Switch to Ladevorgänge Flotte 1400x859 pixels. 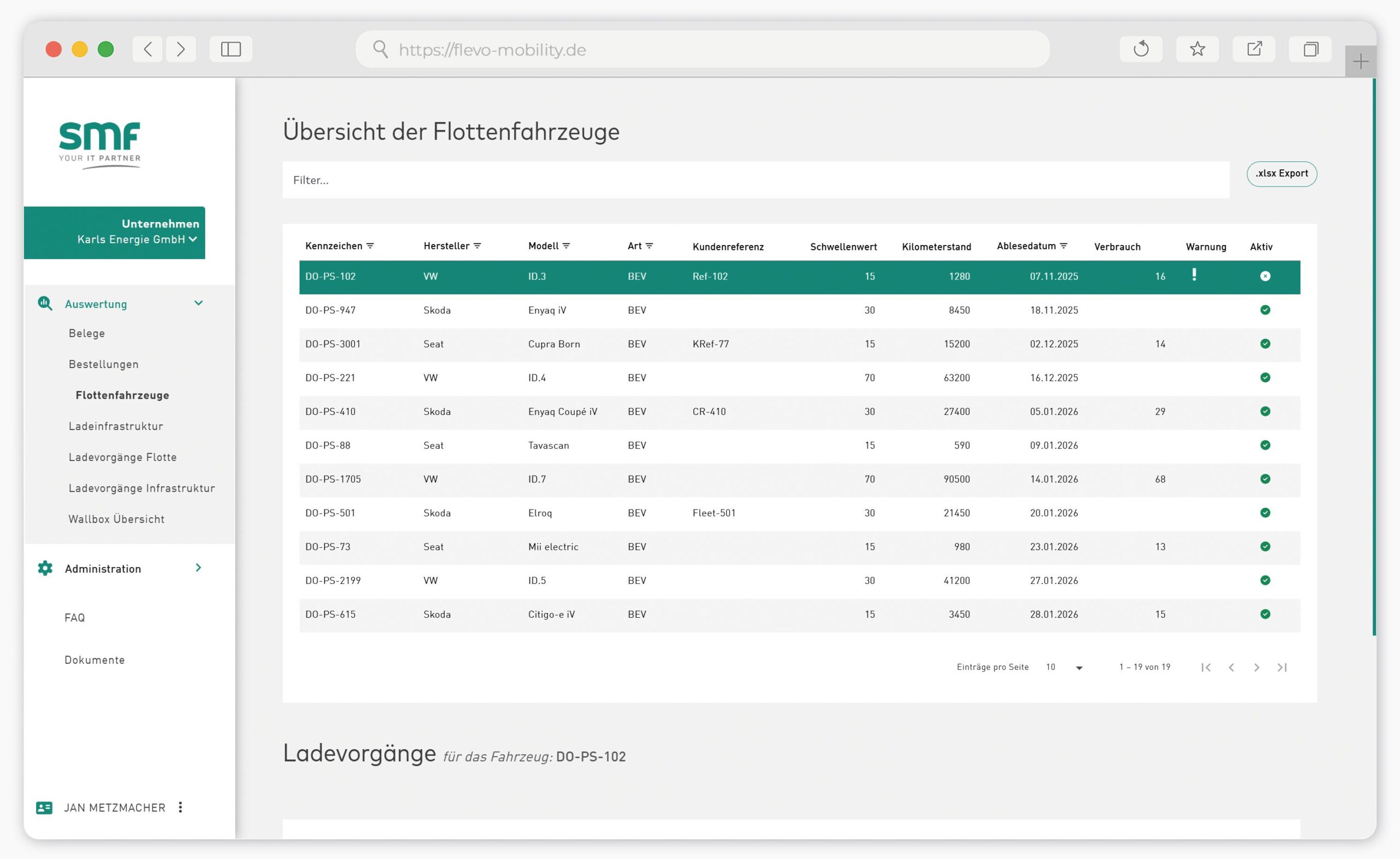(x=122, y=457)
